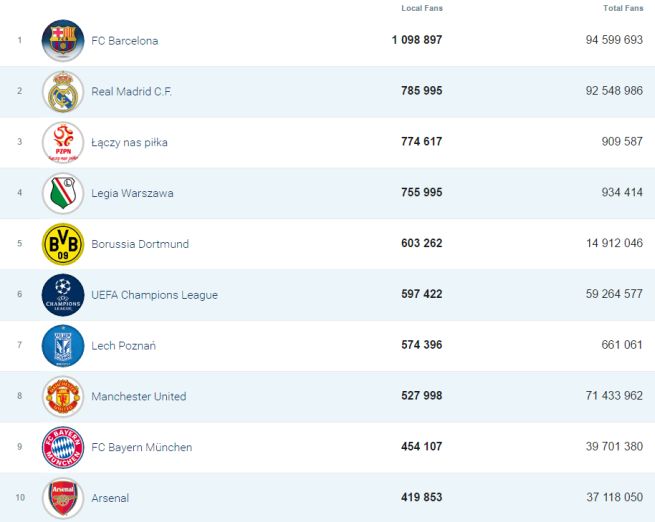655x522 pixels.
Task: Open the Real Madrid C.F. name link
Action: click(131, 92)
